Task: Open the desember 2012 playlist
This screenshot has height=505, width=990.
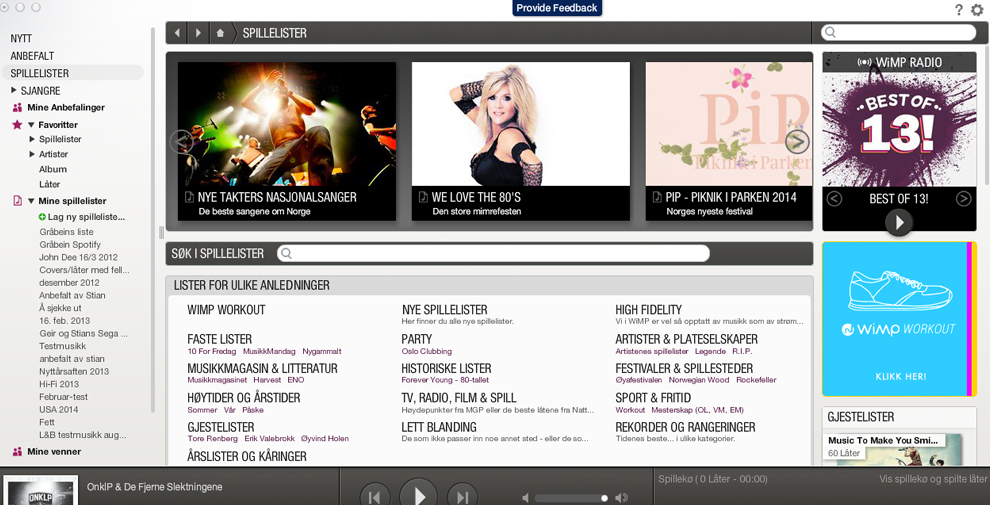Action: point(69,282)
